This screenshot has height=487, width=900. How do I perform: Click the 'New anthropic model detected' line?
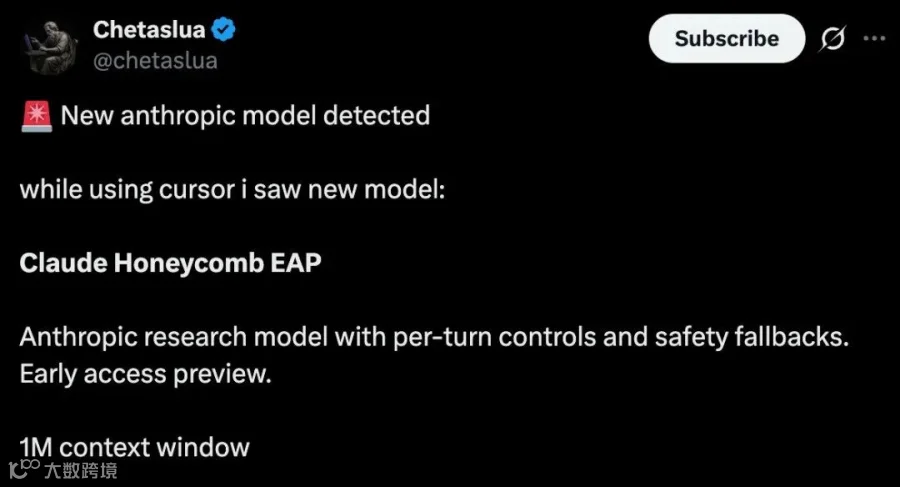point(245,115)
